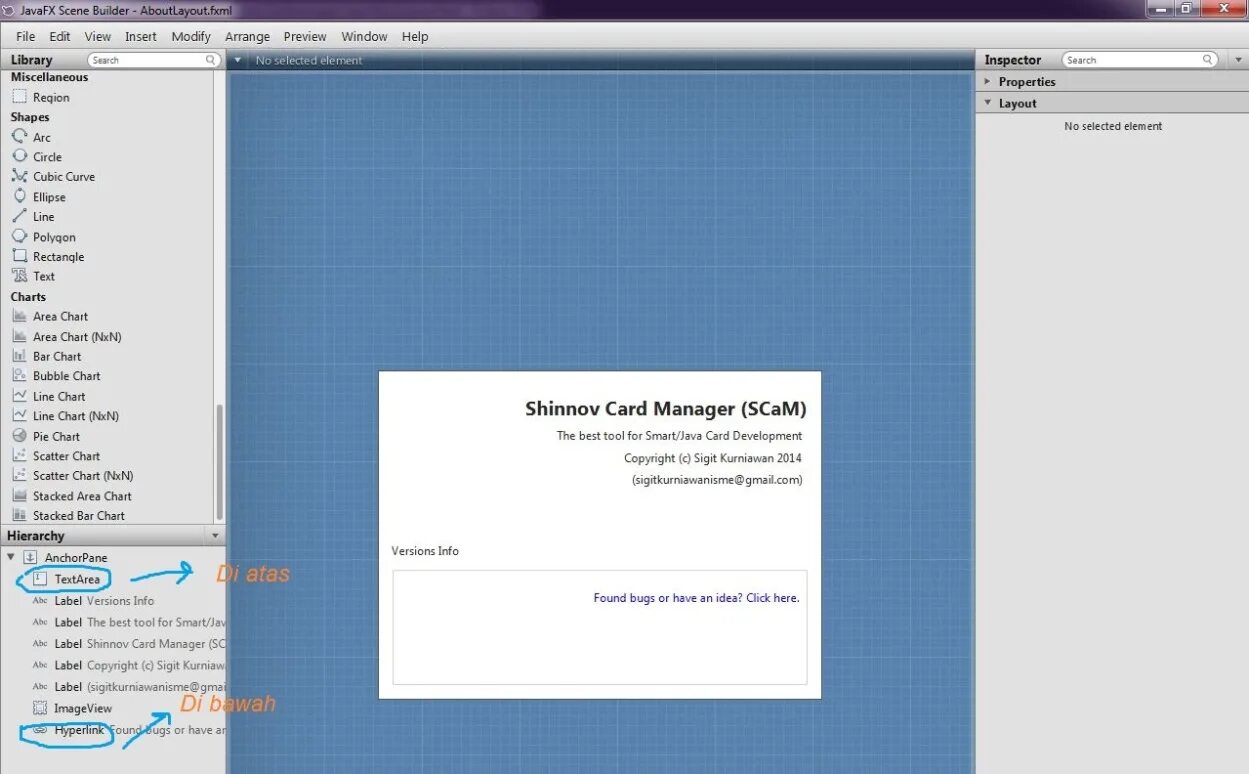Click the Rectangle shape icon
Image resolution: width=1249 pixels, height=774 pixels.
click(x=19, y=256)
